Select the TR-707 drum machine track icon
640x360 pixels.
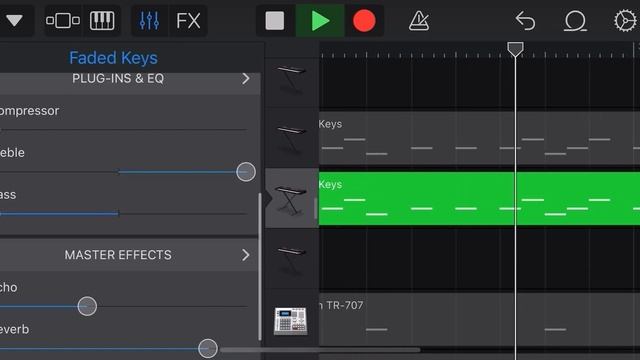tap(290, 321)
